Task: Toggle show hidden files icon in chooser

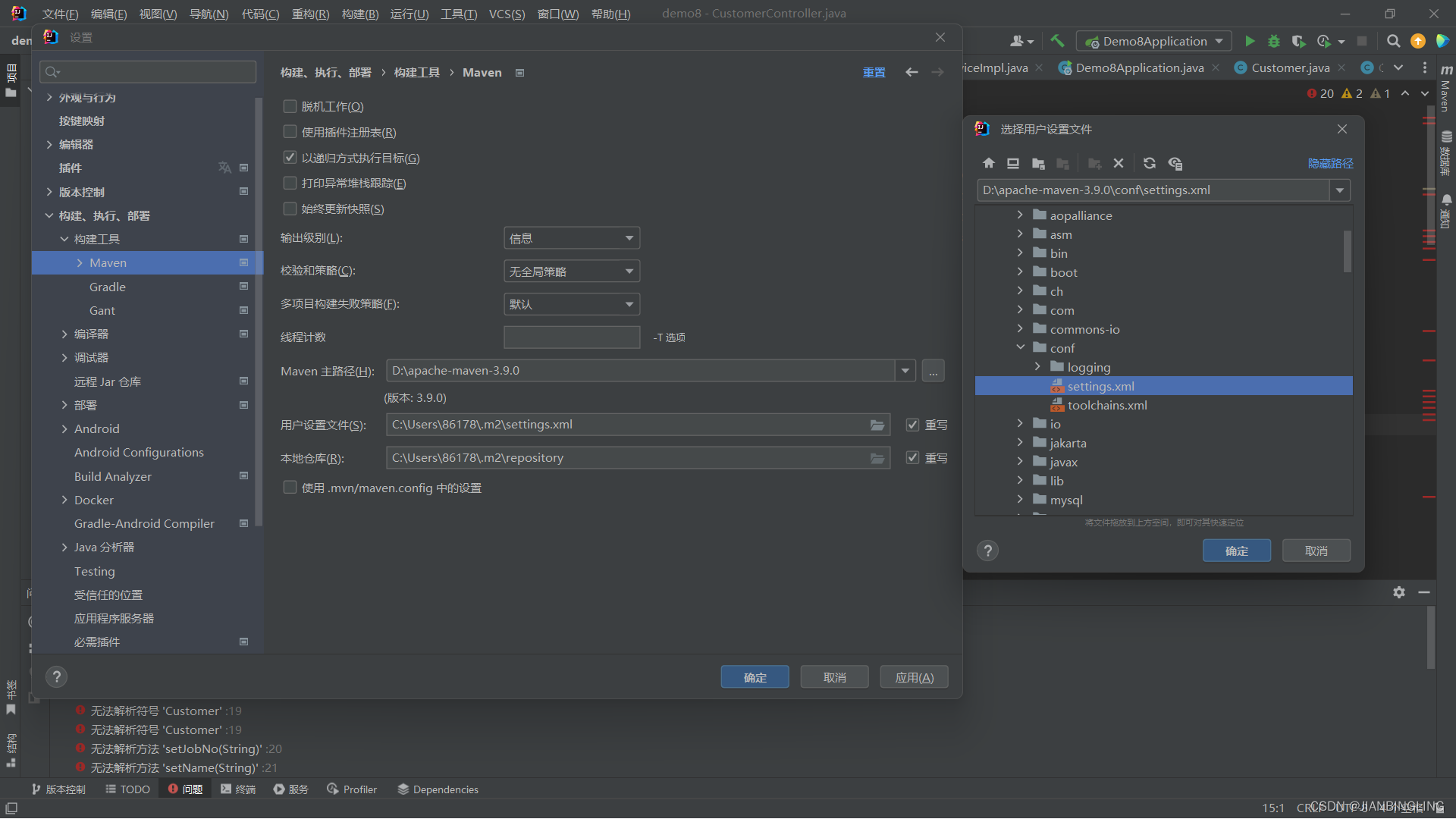Action: click(1175, 163)
